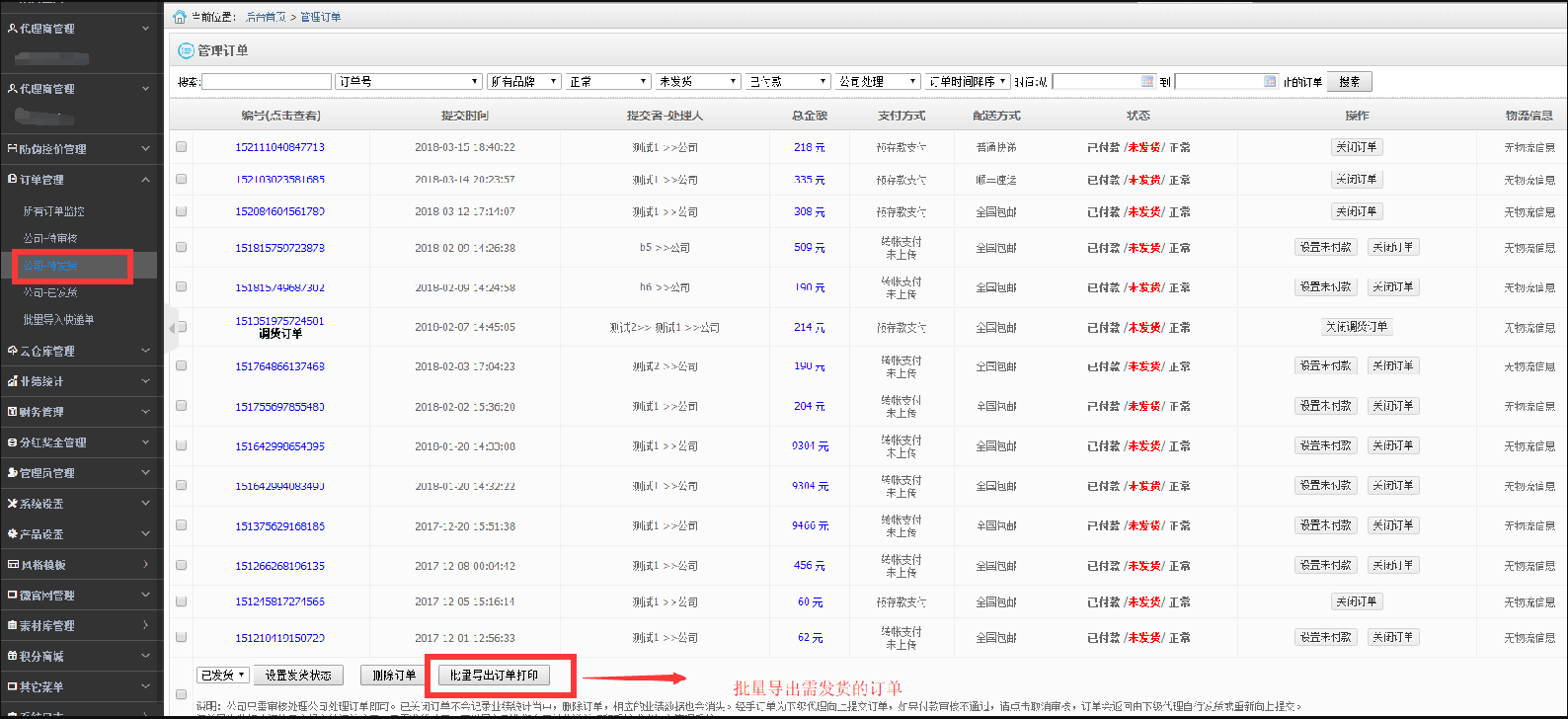Check the box for order 152111040847713

pos(181,147)
